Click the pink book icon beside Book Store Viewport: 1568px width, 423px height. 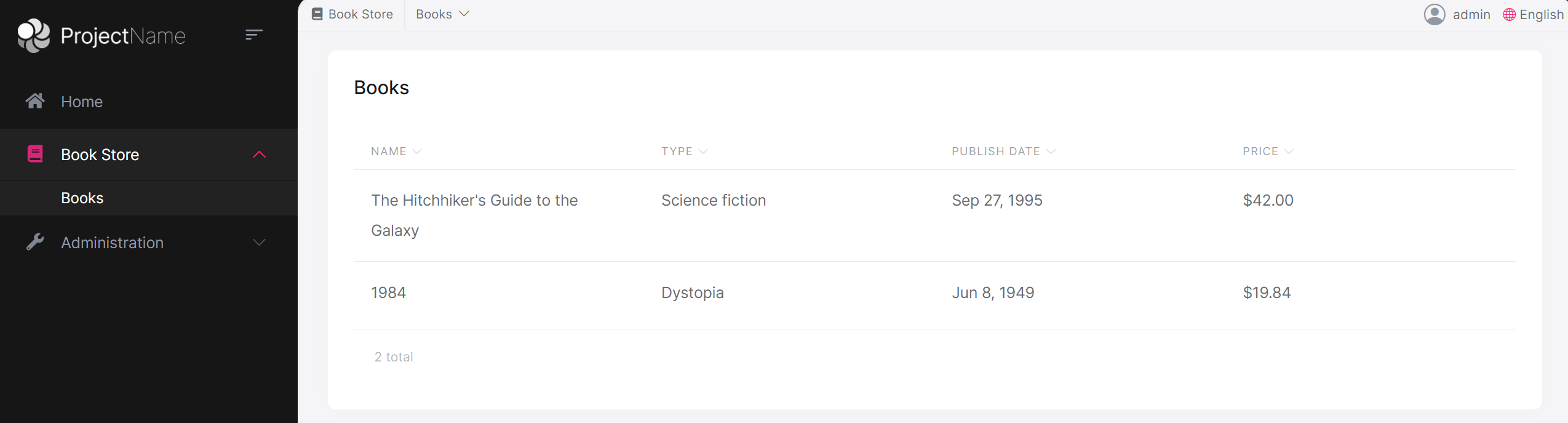point(35,154)
